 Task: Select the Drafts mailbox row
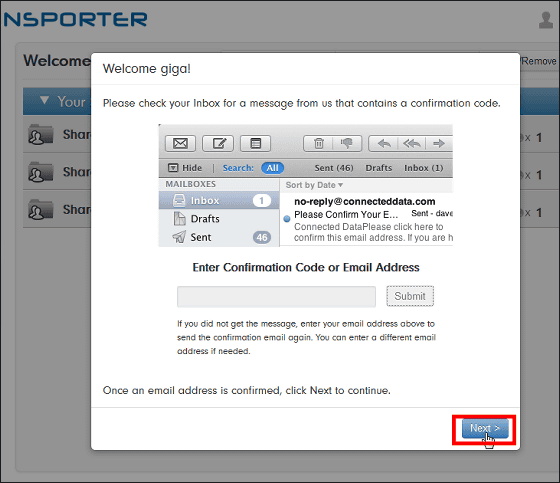coord(219,219)
